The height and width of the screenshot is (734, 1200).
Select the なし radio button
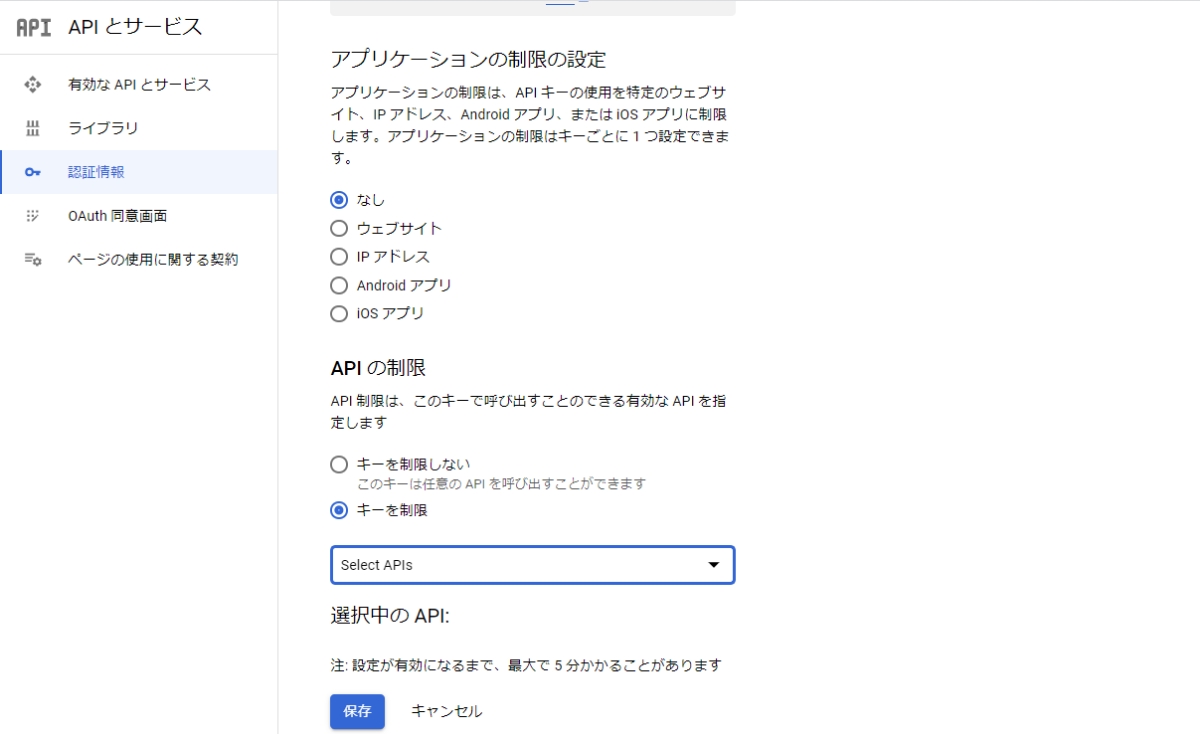(338, 199)
